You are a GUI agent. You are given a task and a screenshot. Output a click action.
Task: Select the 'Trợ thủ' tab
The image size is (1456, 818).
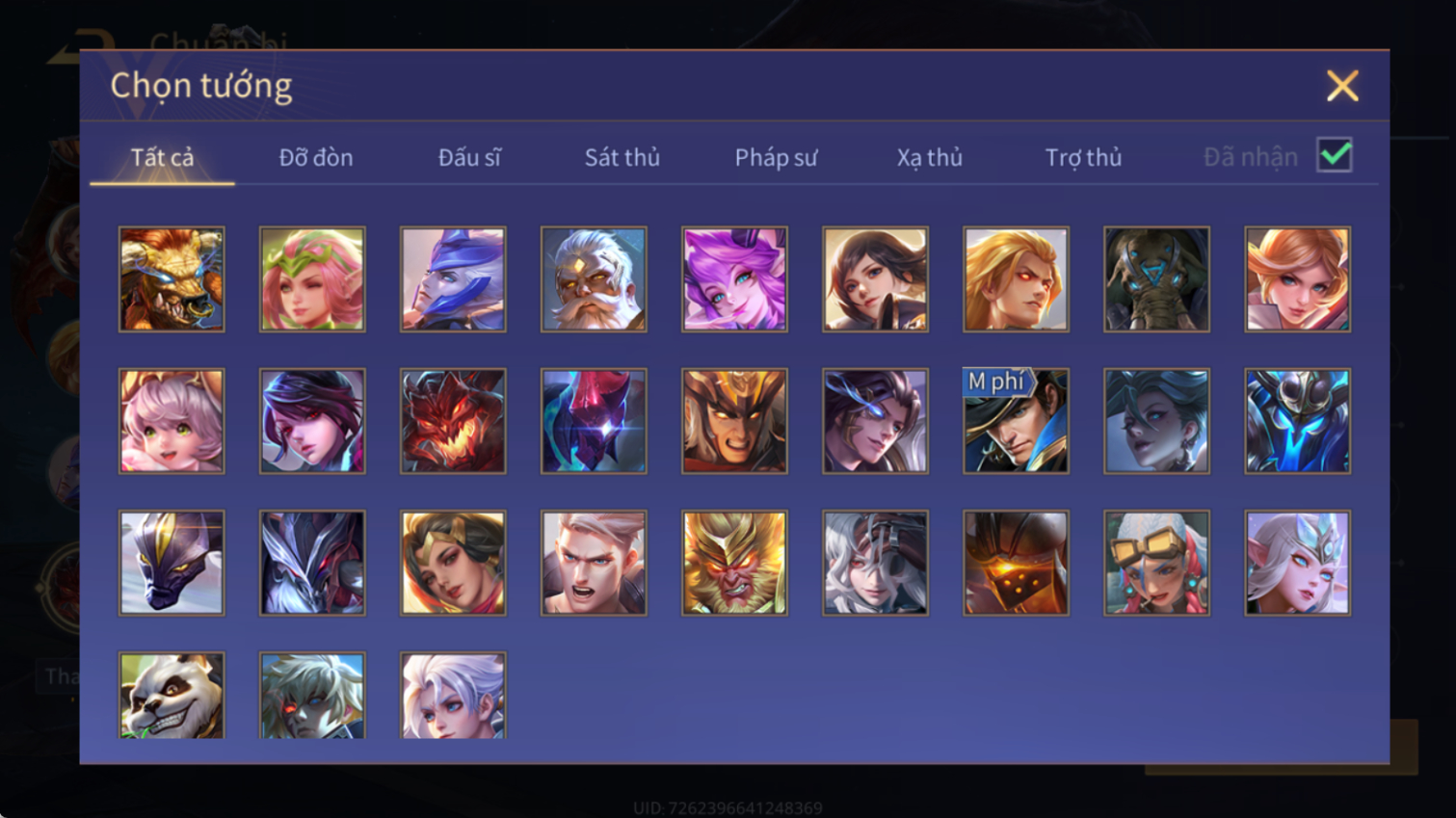(x=1083, y=157)
